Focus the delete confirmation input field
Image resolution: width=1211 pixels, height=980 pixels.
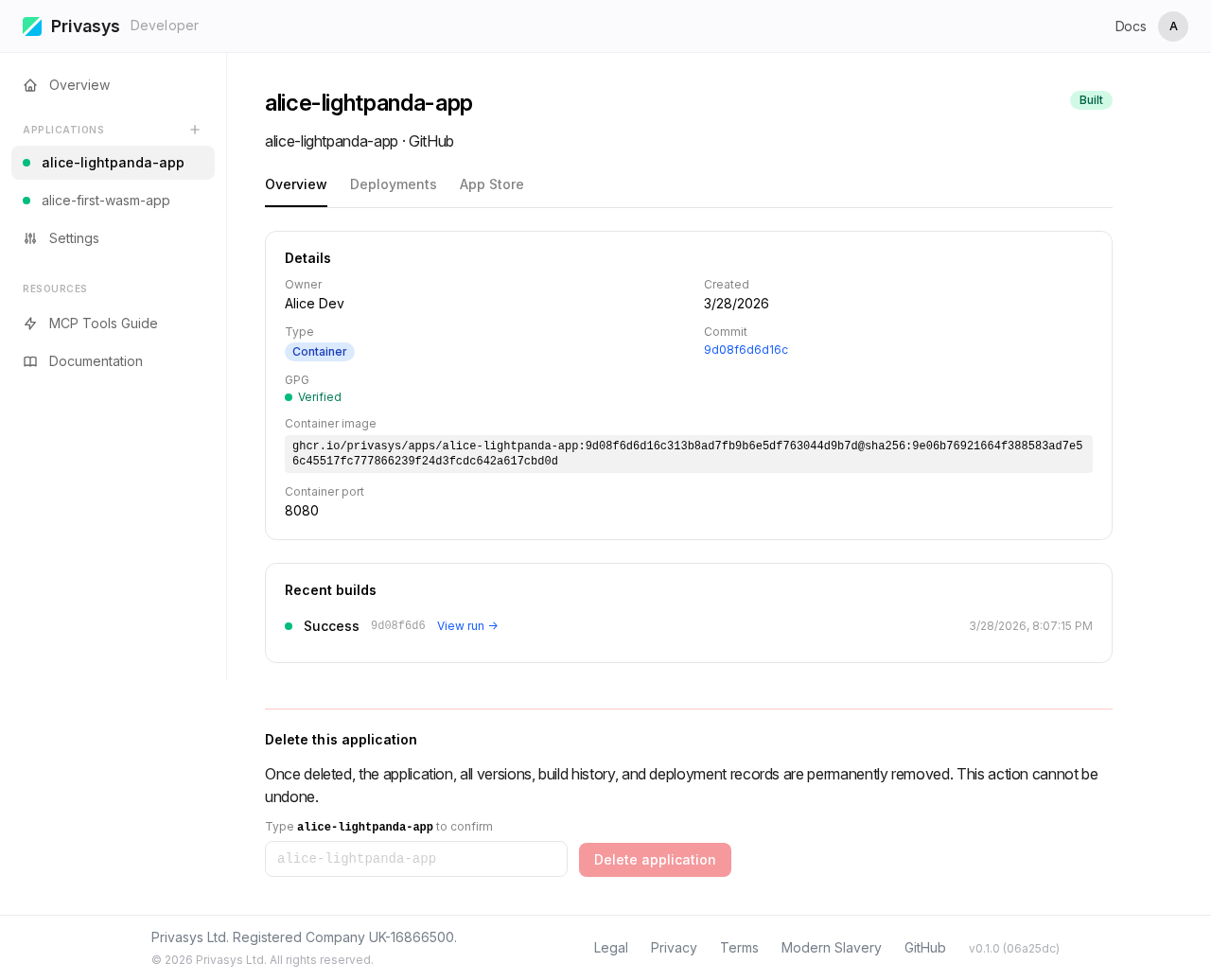[416, 859]
